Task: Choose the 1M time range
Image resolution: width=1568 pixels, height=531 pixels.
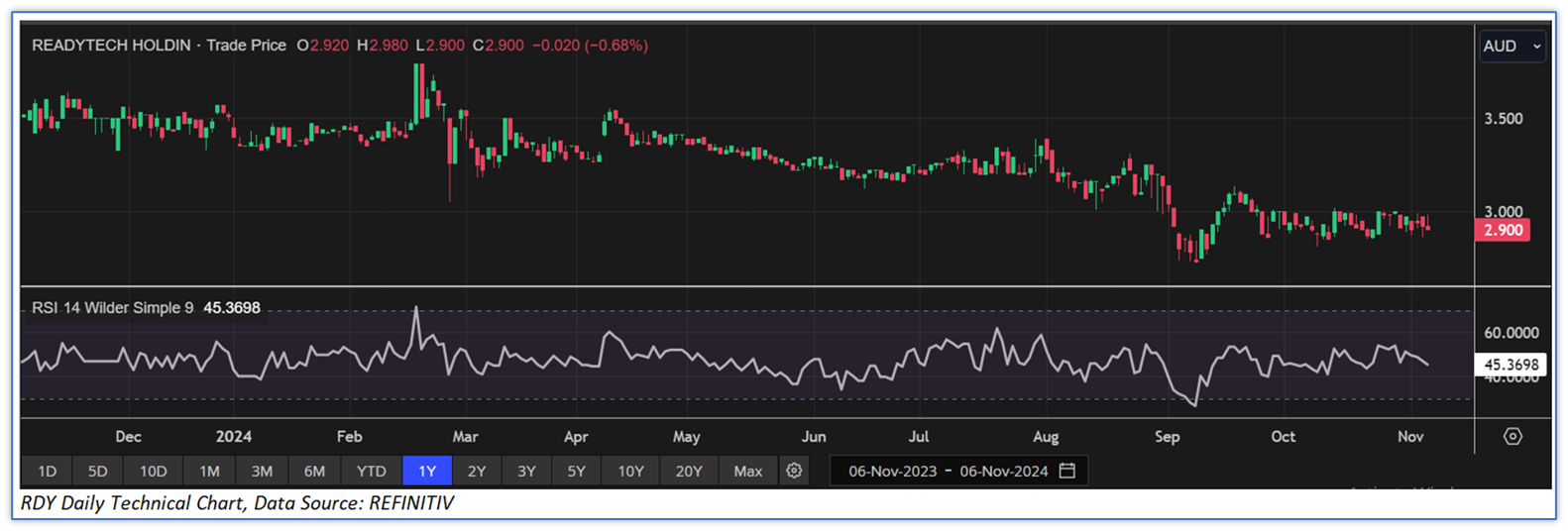Action: (209, 471)
